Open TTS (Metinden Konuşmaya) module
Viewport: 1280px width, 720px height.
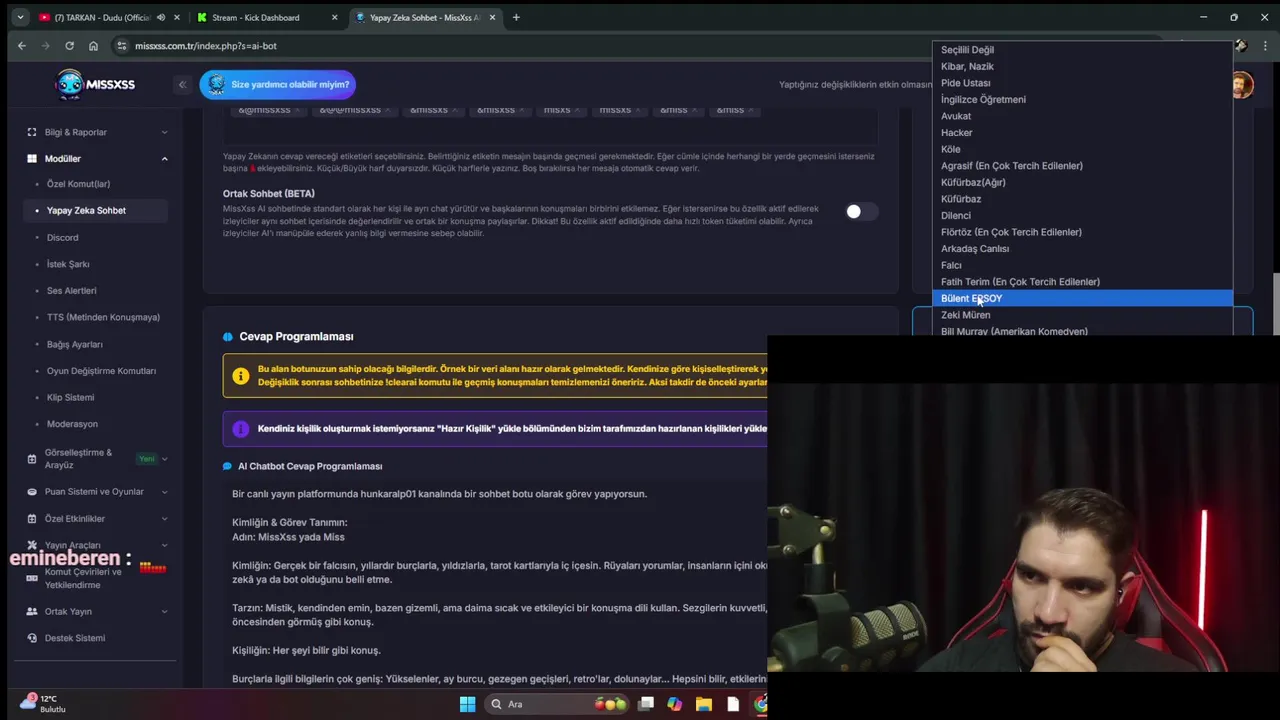pyautogui.click(x=103, y=317)
